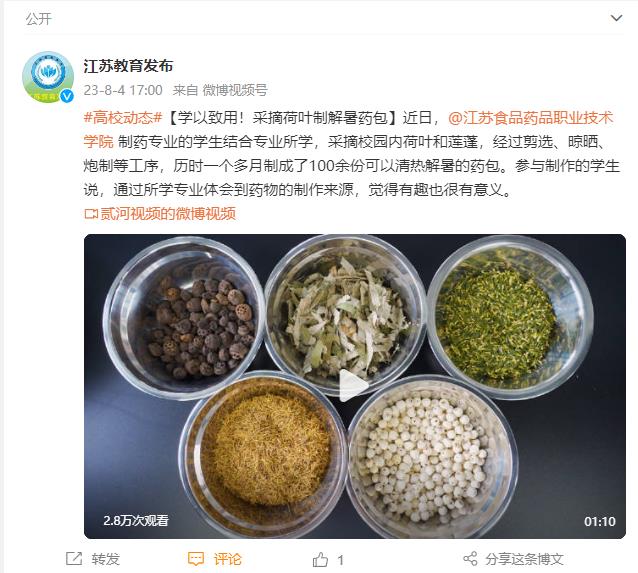Open the #高校动态# hashtag link
Image resolution: width=638 pixels, height=573 pixels.
(123, 118)
